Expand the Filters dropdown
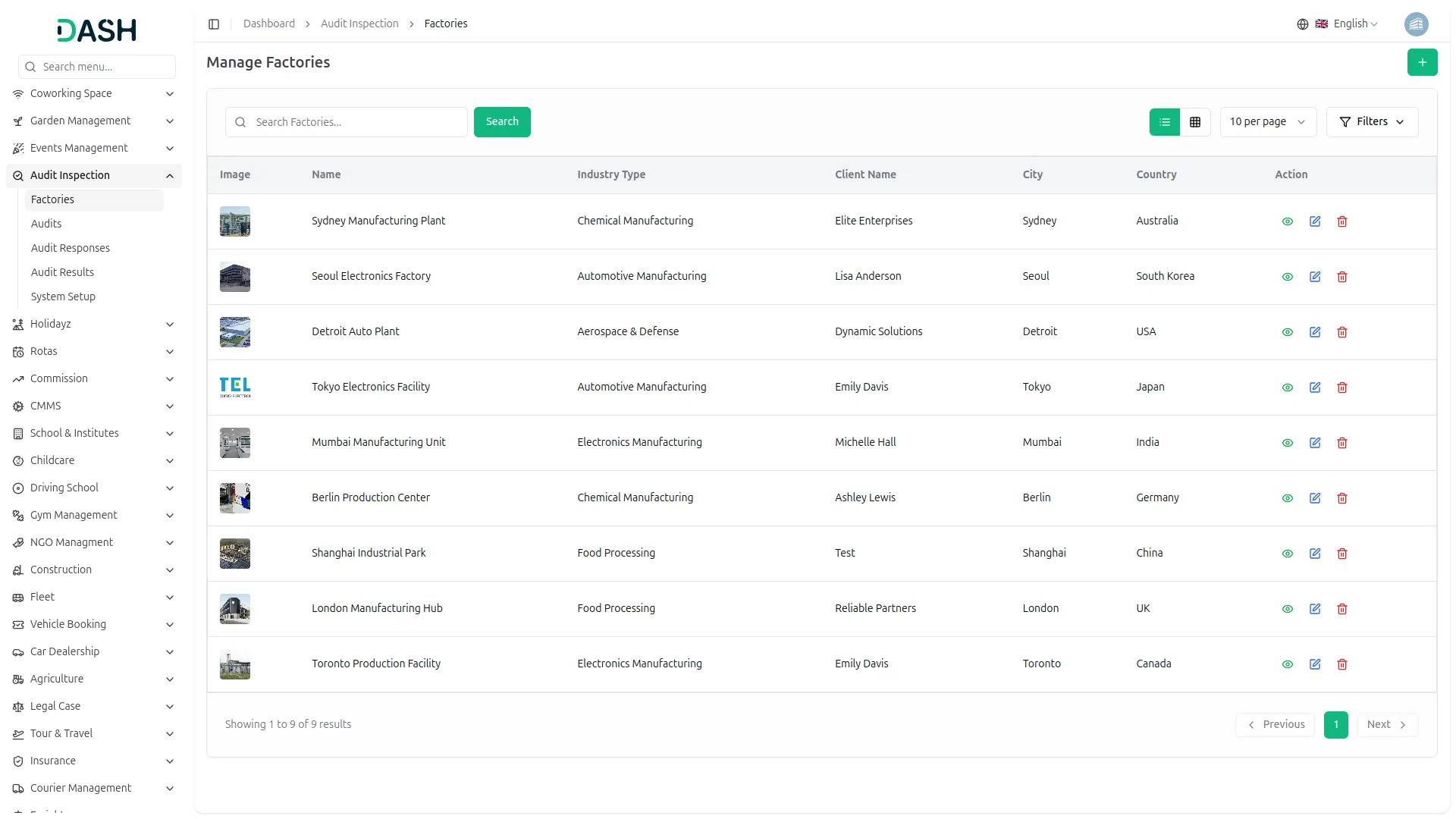The image size is (1456, 819). point(1371,122)
